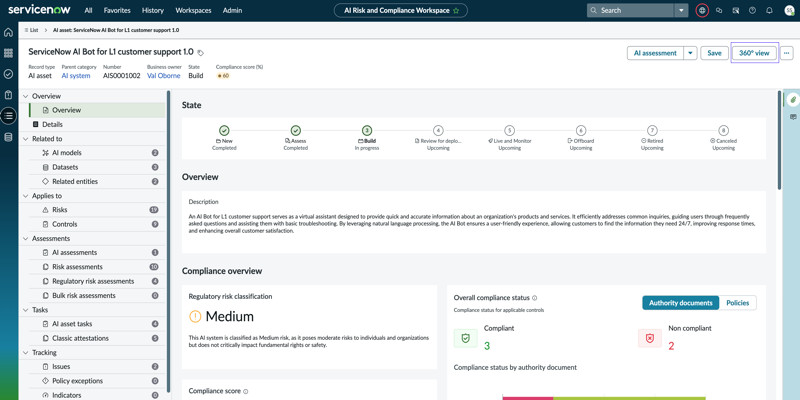Favorite the workspace with the star icon
The image size is (800, 400).
456,10
